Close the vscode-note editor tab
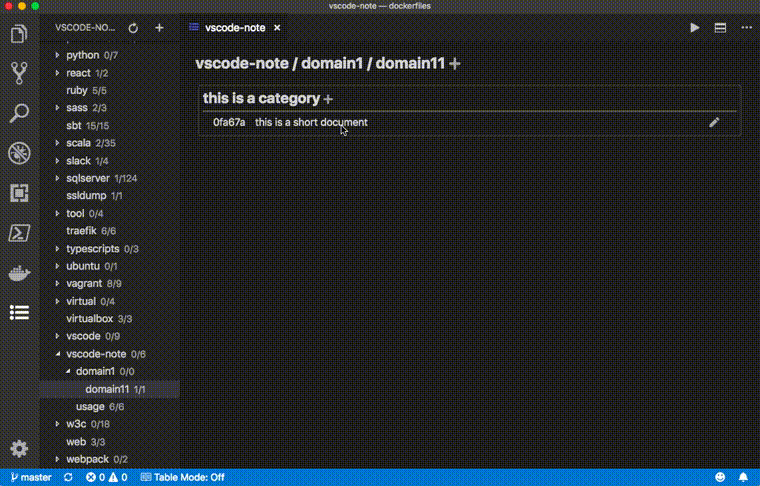 coord(277,28)
